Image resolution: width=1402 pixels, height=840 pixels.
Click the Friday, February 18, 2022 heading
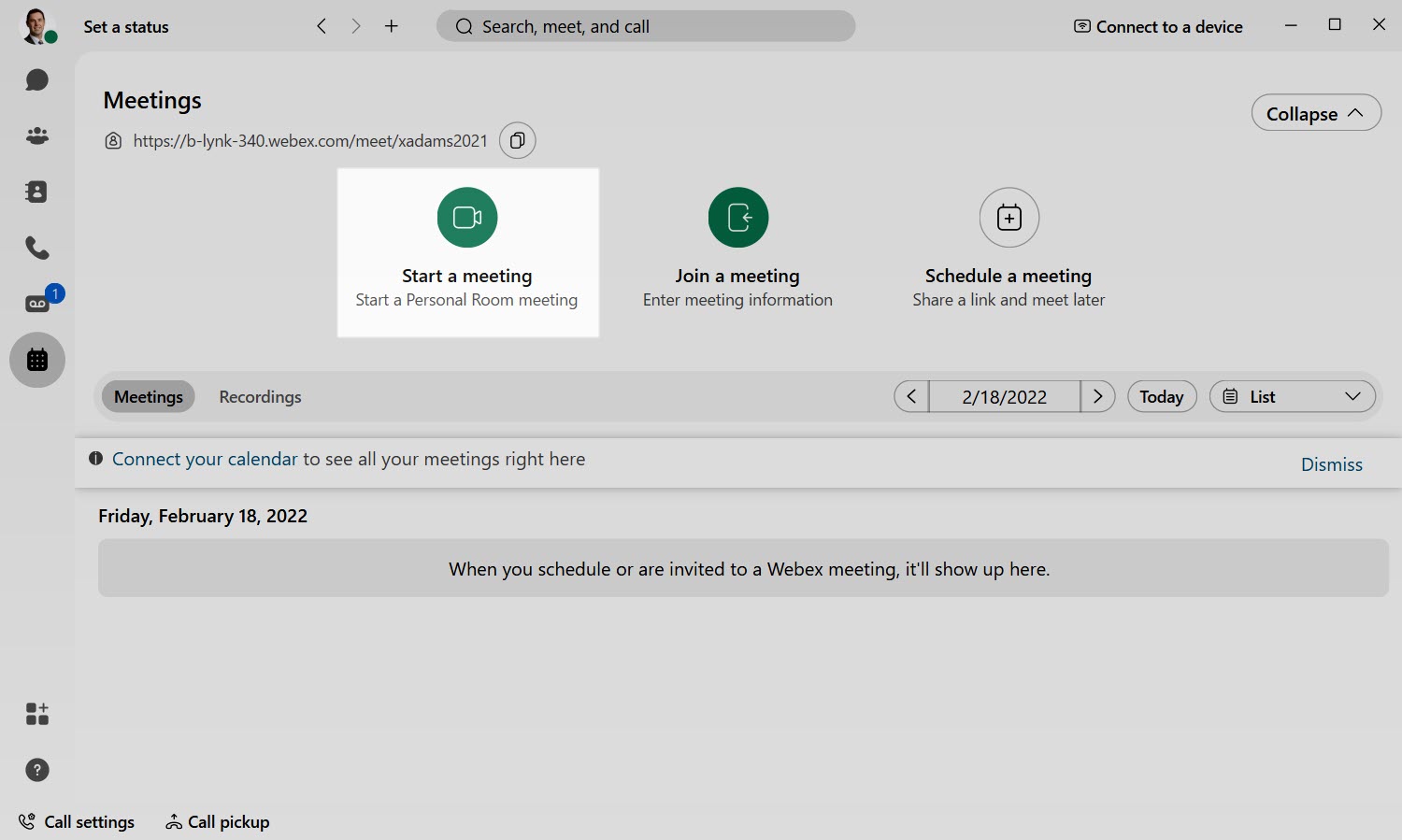203,516
